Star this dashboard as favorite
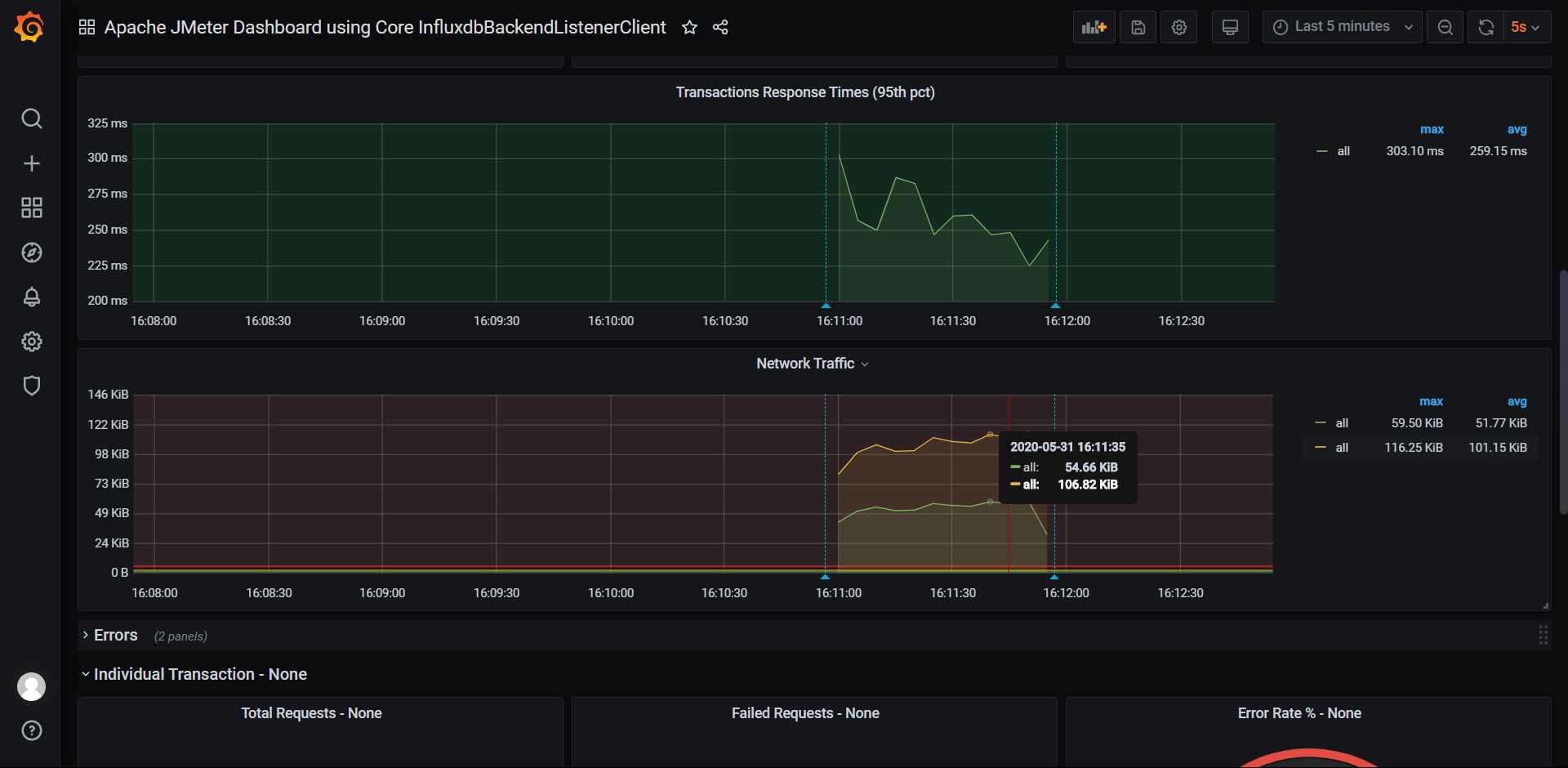The height and width of the screenshot is (768, 1568). pos(690,28)
